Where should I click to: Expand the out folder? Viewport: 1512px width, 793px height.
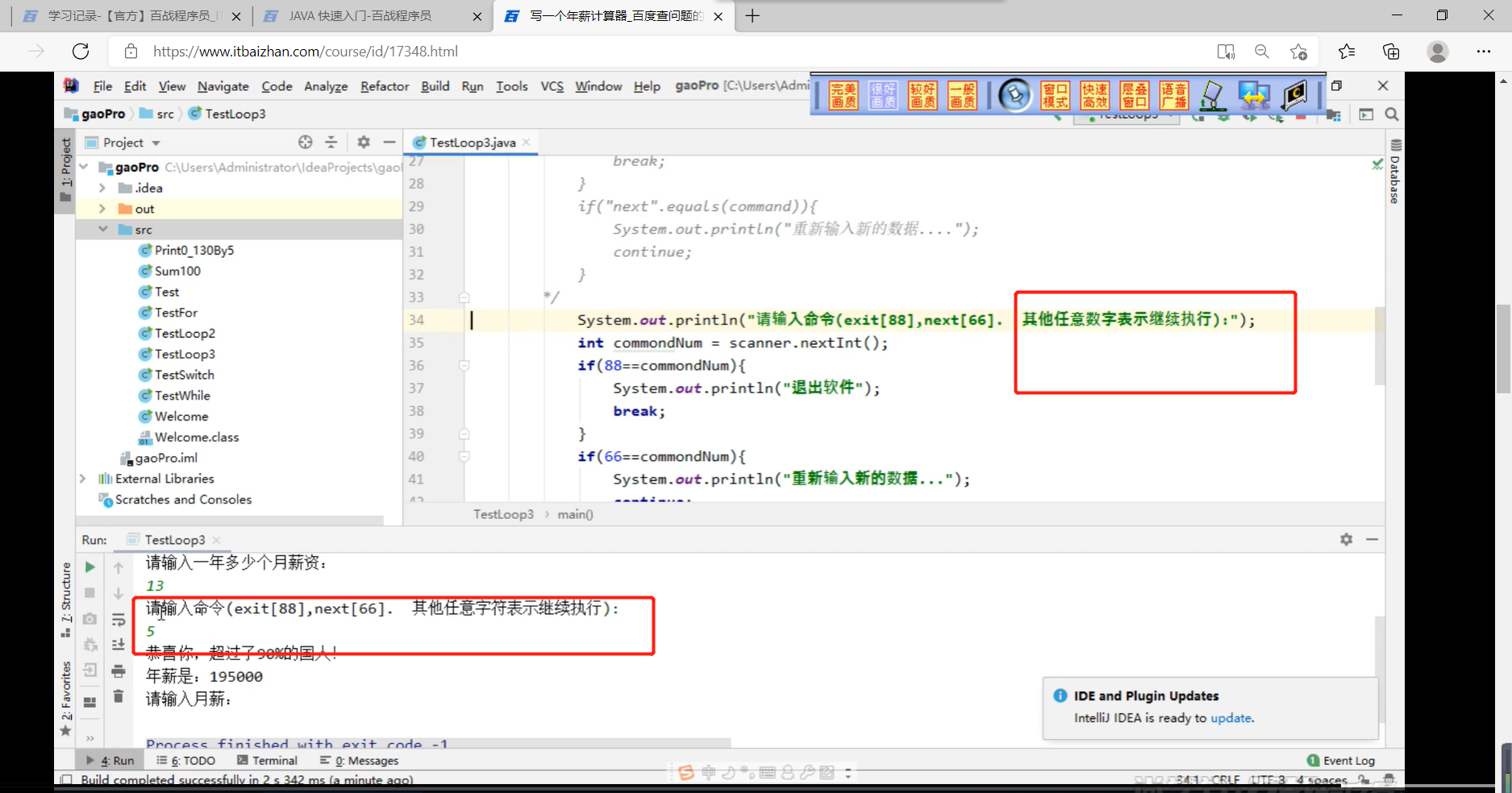(102, 209)
